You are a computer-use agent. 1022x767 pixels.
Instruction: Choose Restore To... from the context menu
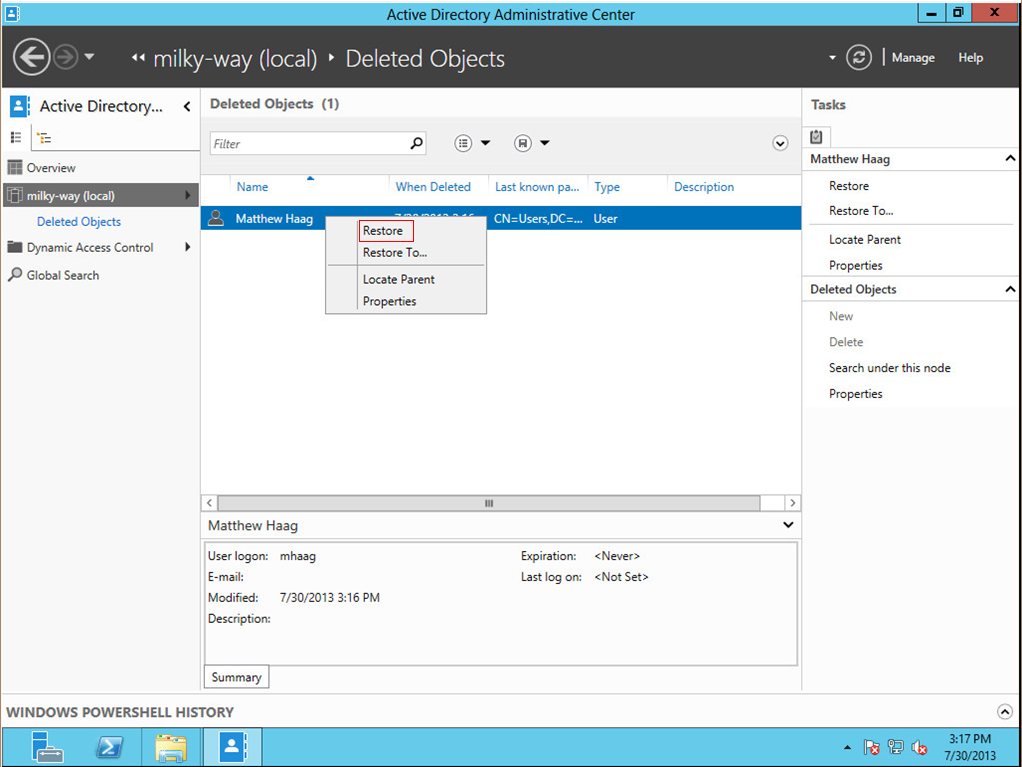coord(395,253)
